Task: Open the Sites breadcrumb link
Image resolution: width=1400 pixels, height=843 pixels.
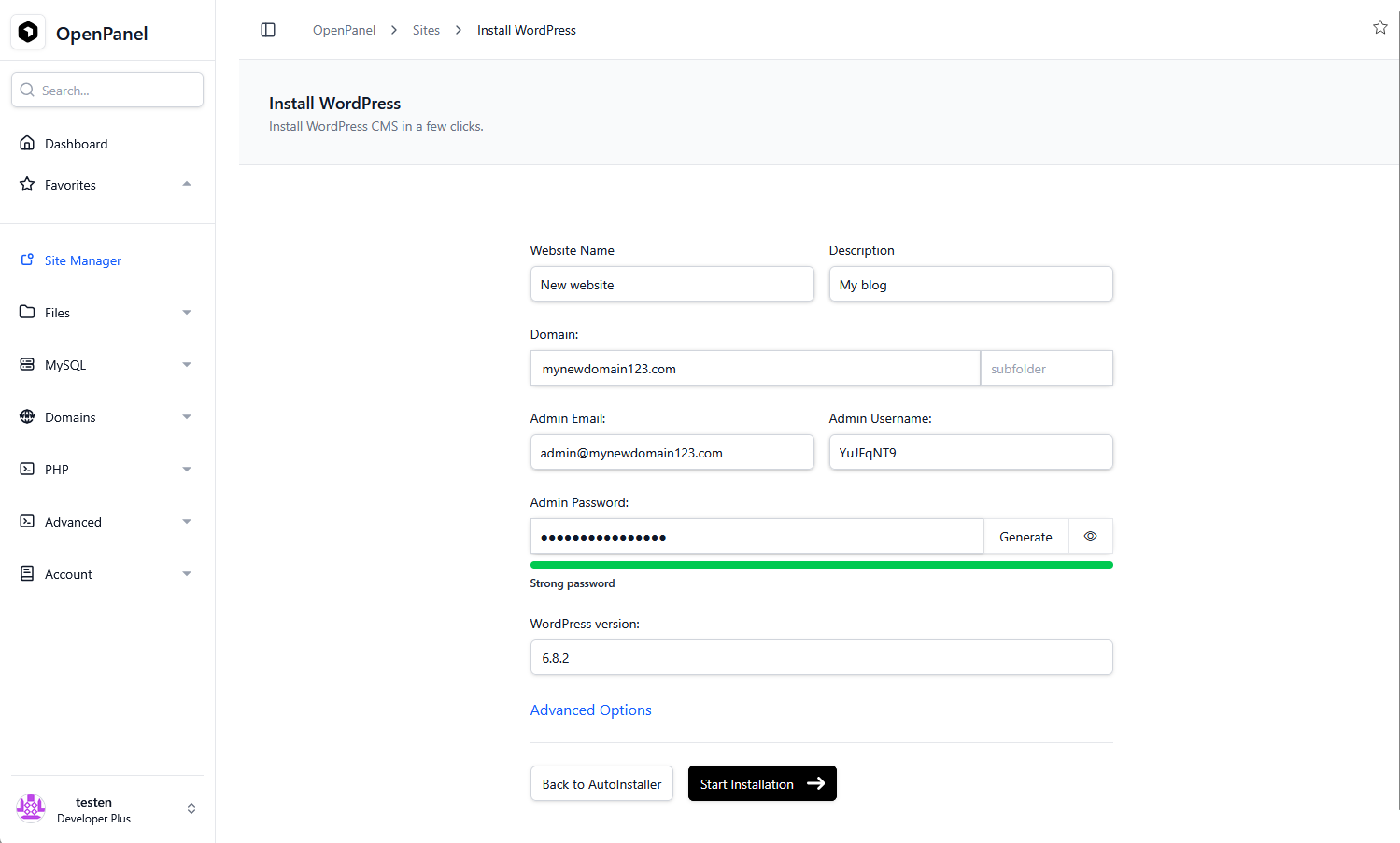Action: click(x=426, y=30)
